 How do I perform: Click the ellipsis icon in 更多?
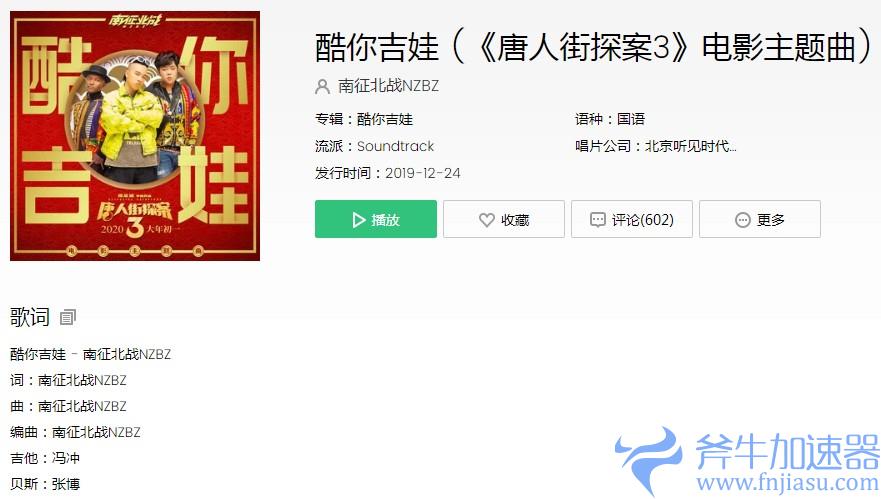click(x=743, y=220)
